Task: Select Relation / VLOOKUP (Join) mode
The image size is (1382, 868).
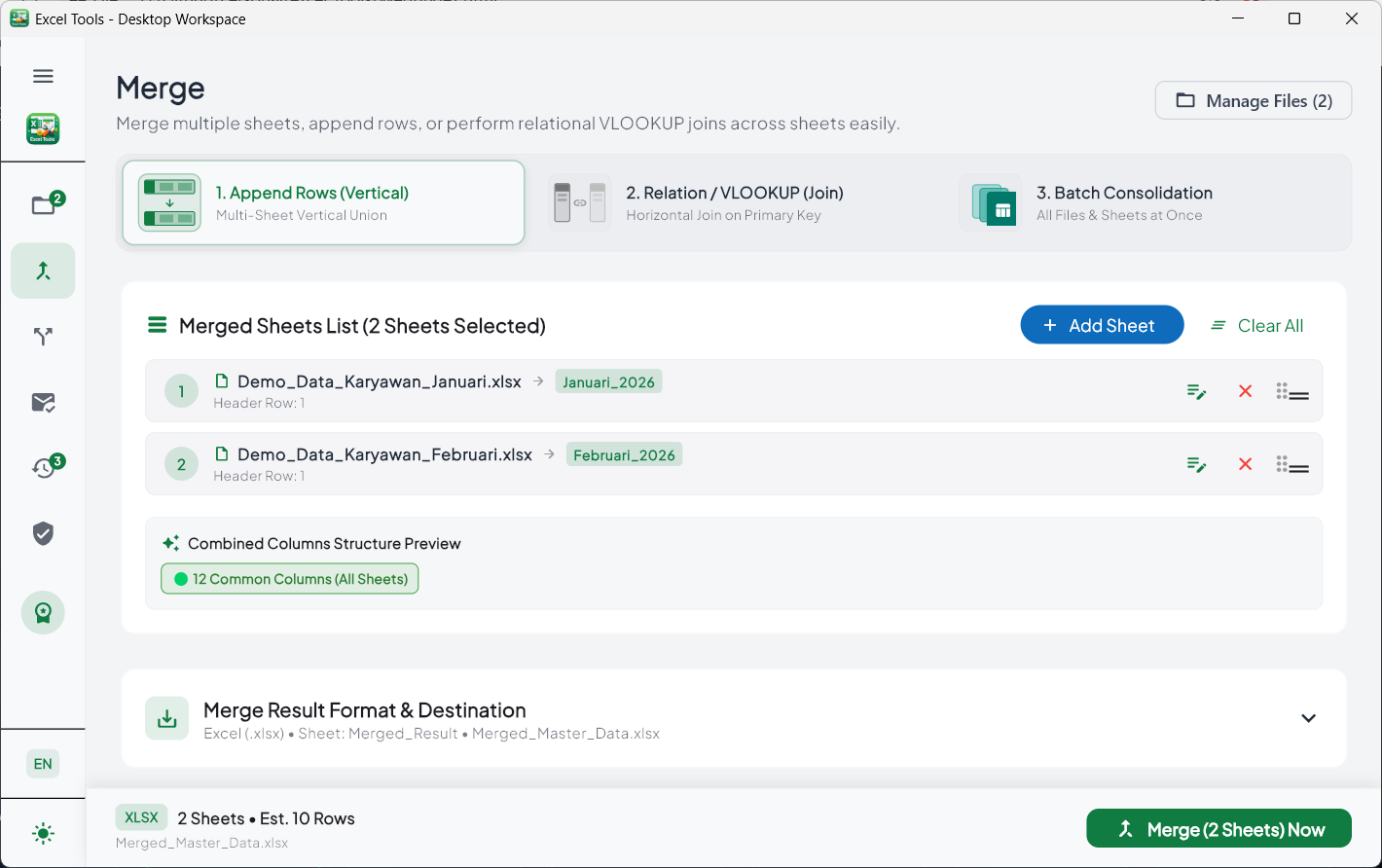Action: pos(734,202)
